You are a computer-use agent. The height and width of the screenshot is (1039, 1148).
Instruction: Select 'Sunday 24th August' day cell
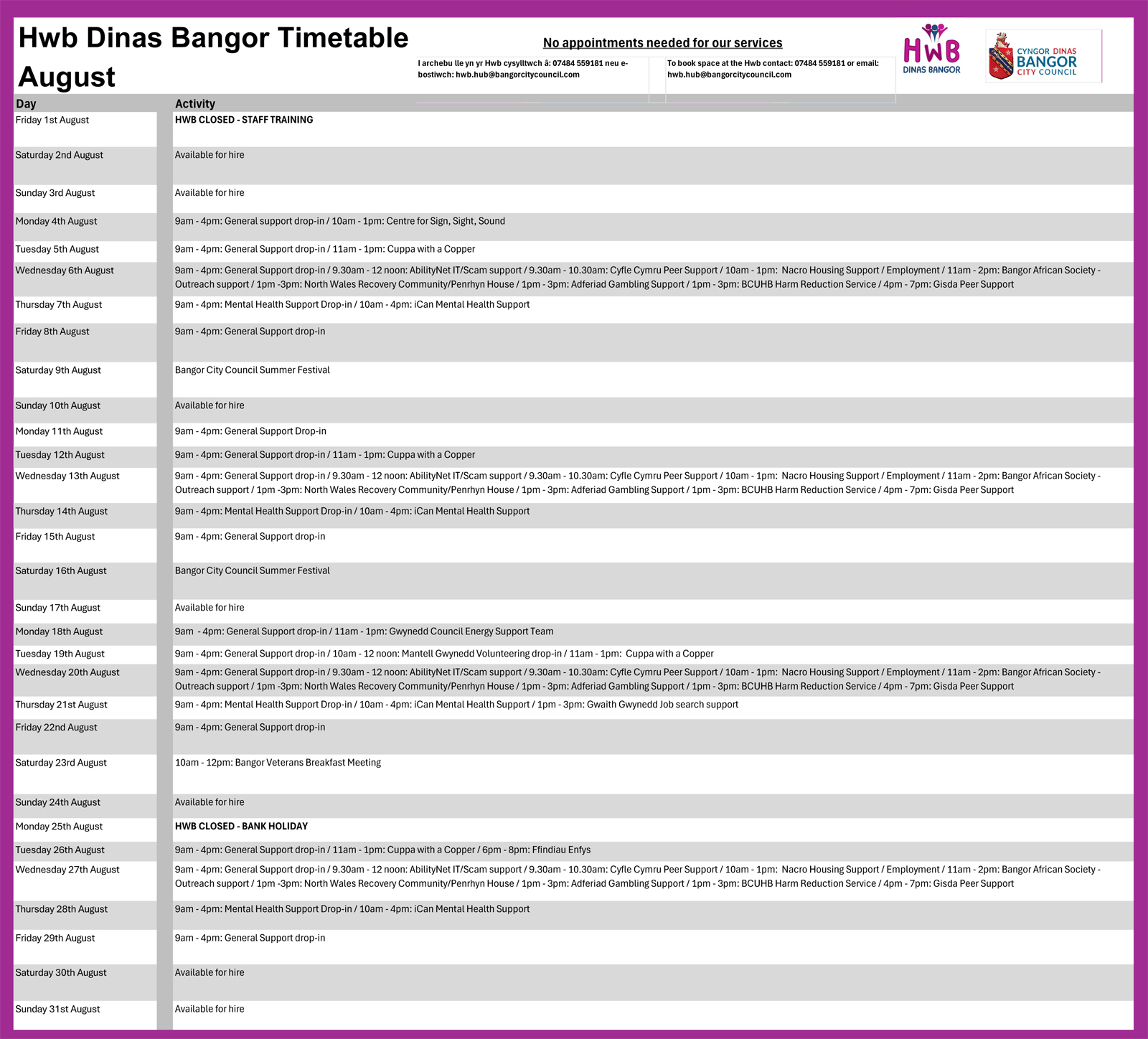pyautogui.click(x=85, y=806)
